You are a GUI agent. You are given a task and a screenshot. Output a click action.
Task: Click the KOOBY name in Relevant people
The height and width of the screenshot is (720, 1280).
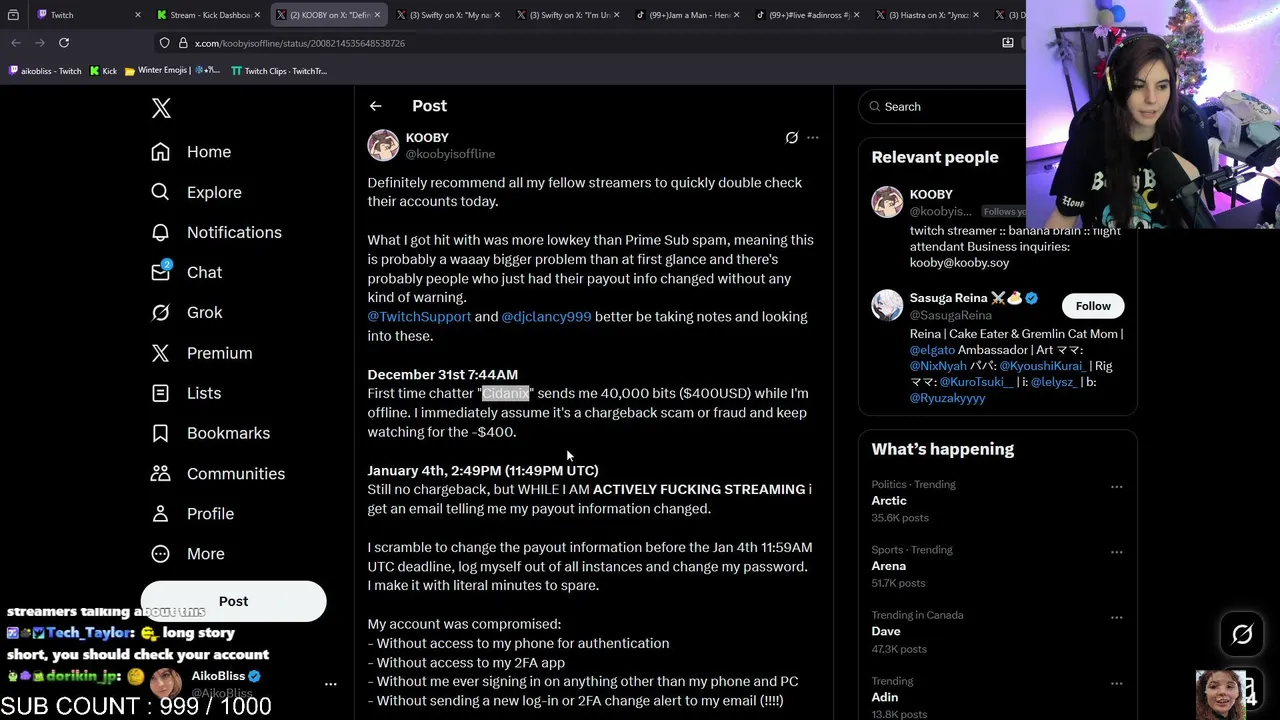click(931, 194)
